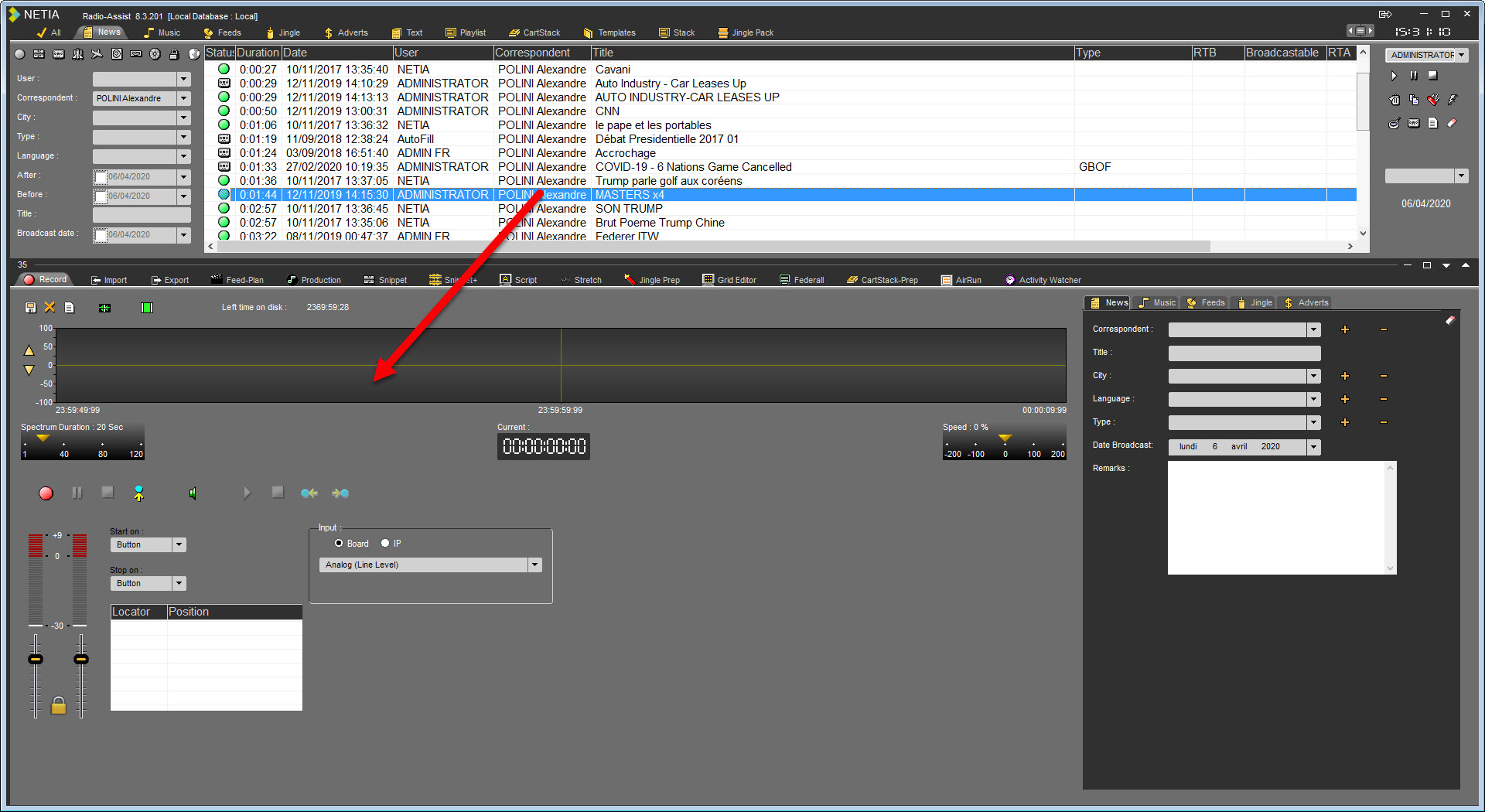Sort list by Duration column header
The image size is (1485, 812).
pyautogui.click(x=258, y=53)
